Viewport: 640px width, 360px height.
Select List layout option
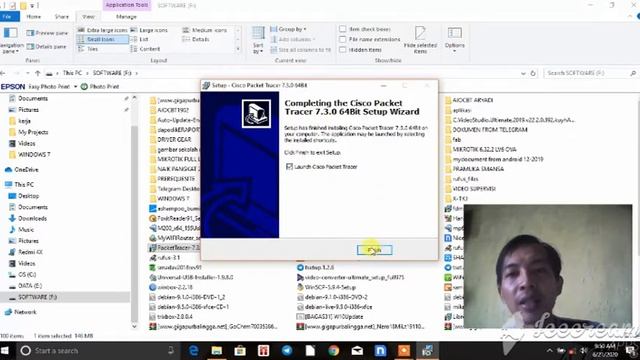coord(140,39)
